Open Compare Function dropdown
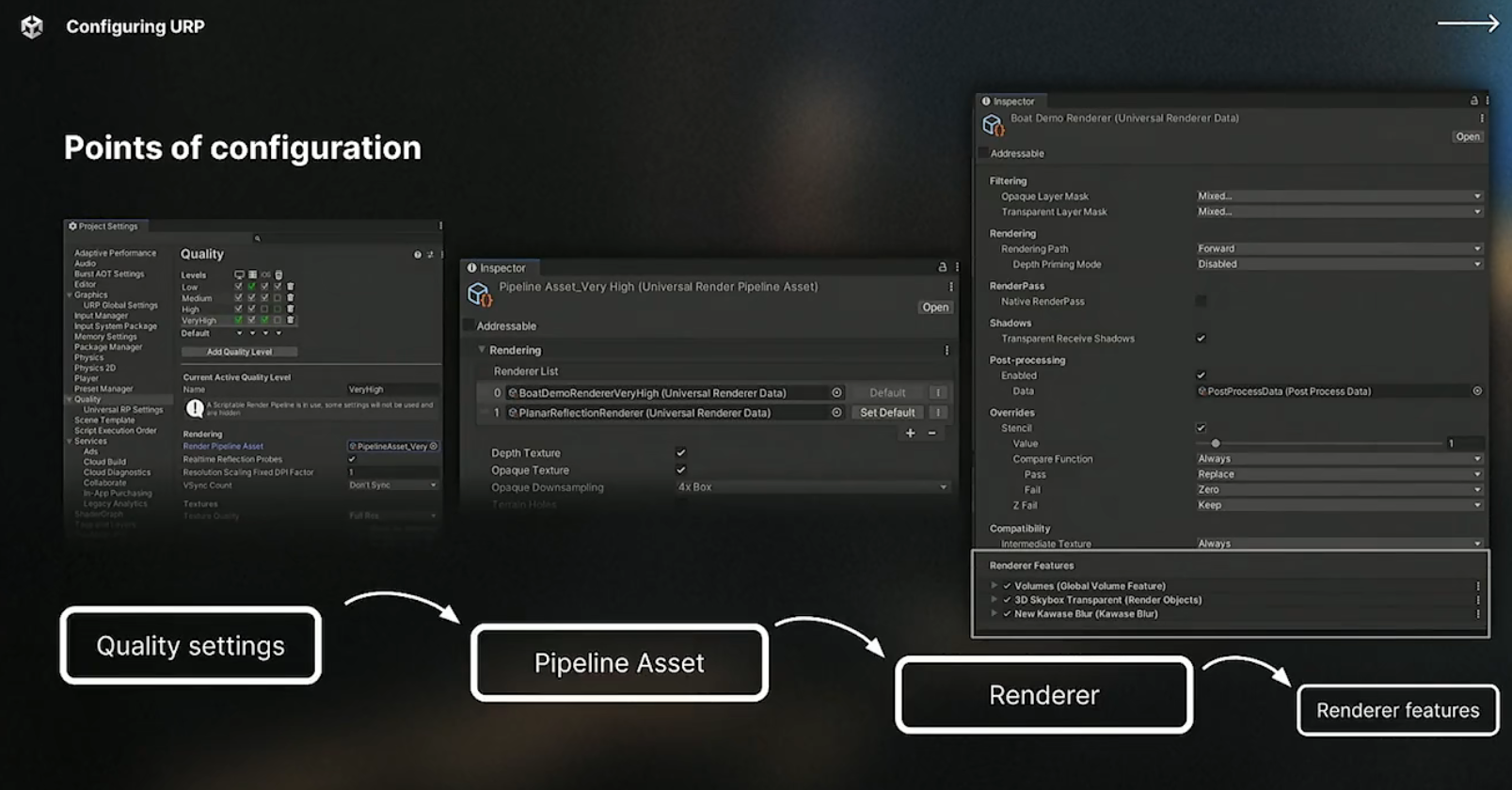Image resolution: width=1512 pixels, height=790 pixels. tap(1339, 459)
